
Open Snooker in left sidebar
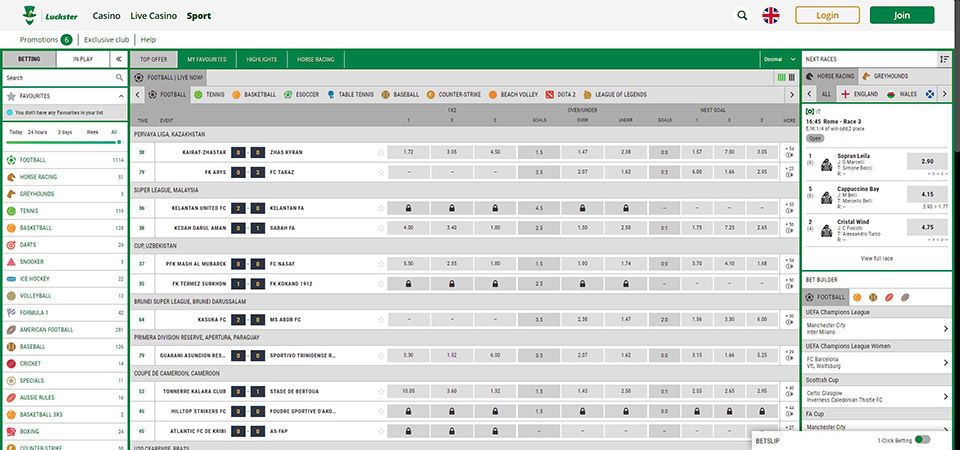pos(65,261)
